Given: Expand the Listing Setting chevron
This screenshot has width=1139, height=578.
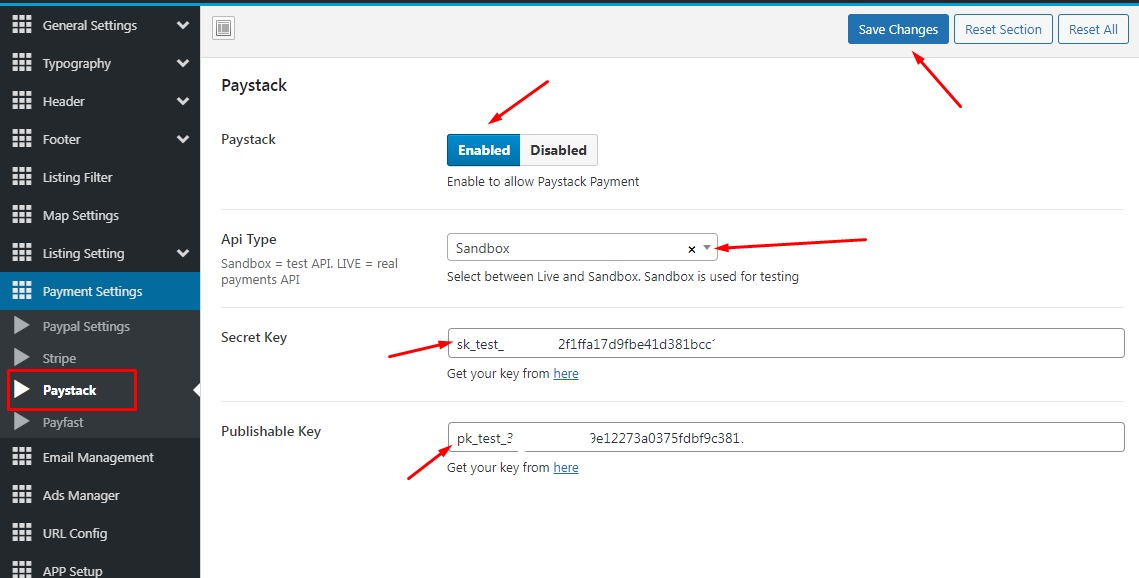Looking at the screenshot, I should 182,253.
